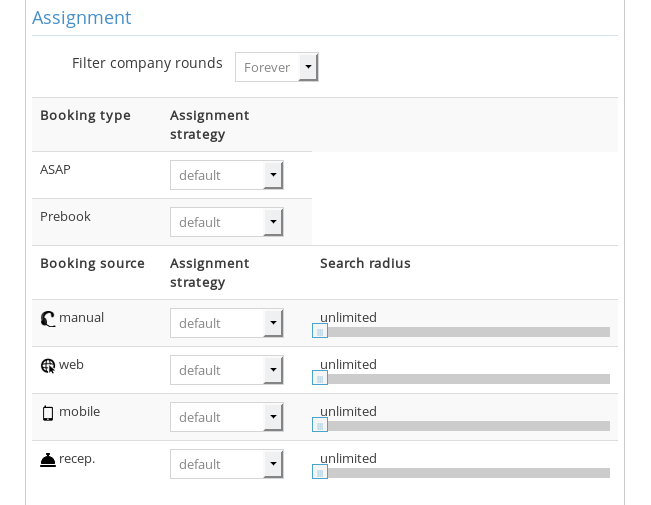Open the Prebook assignment strategy dropdown
The height and width of the screenshot is (505, 651).
point(227,222)
